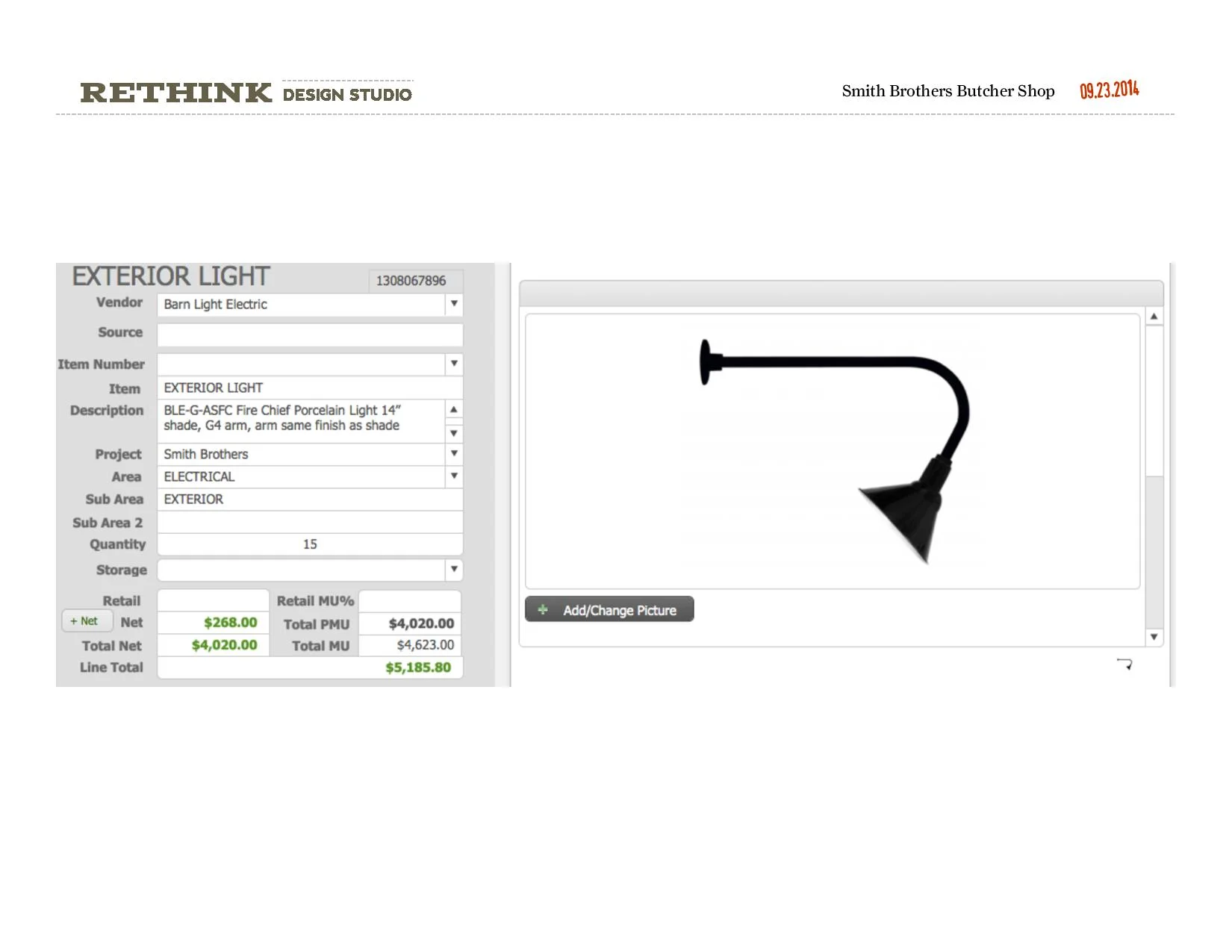Open the Item Number dropdown arrow

point(454,364)
